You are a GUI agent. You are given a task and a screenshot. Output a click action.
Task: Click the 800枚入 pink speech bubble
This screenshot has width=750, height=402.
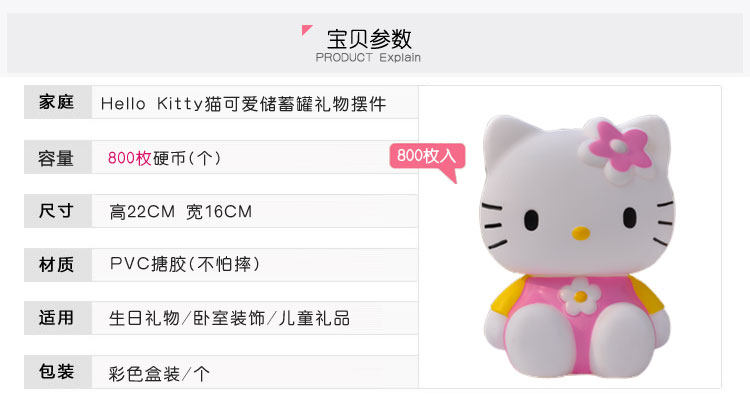tap(427, 159)
